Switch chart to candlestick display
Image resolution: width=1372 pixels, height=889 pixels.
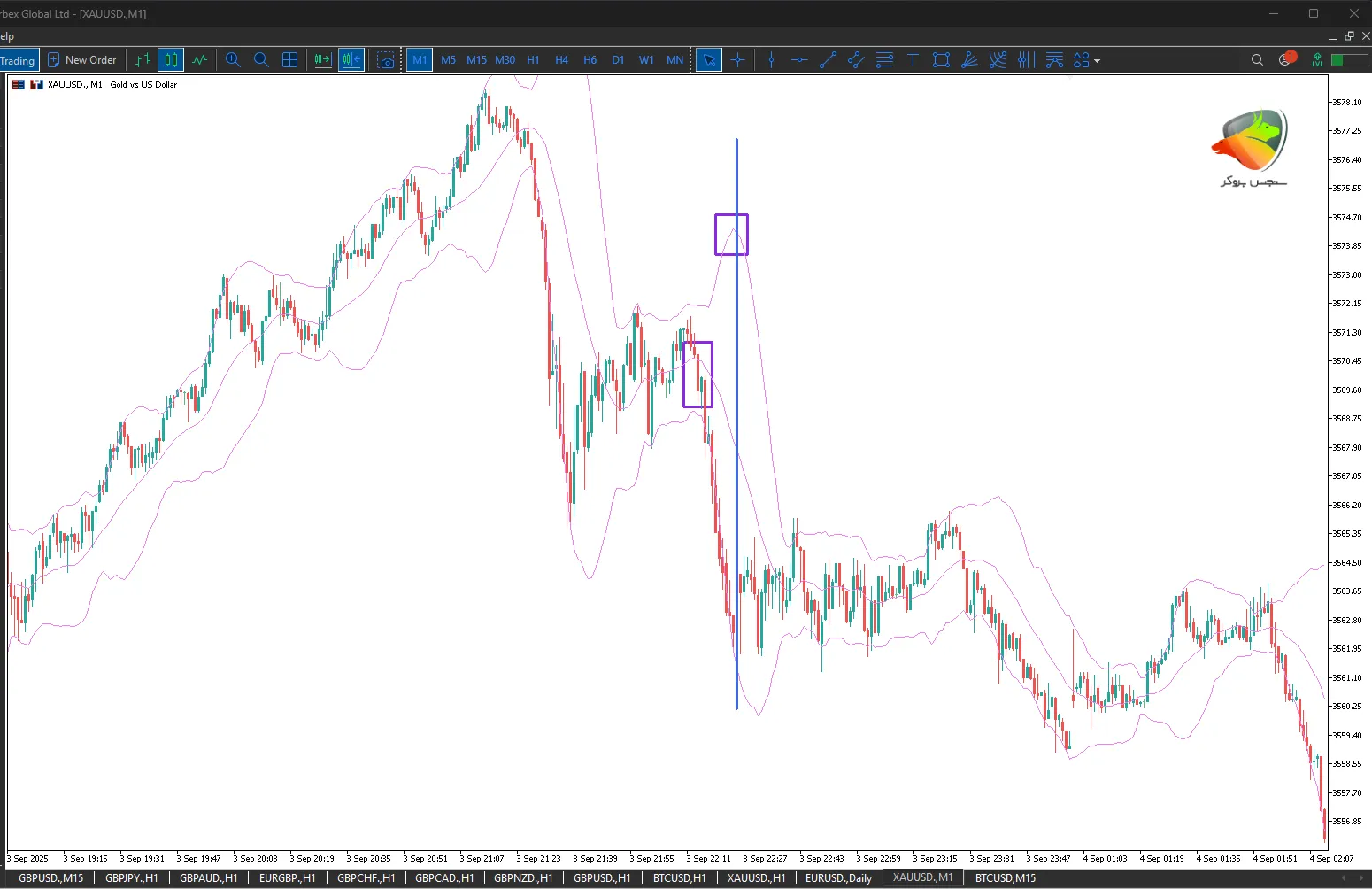(x=171, y=60)
